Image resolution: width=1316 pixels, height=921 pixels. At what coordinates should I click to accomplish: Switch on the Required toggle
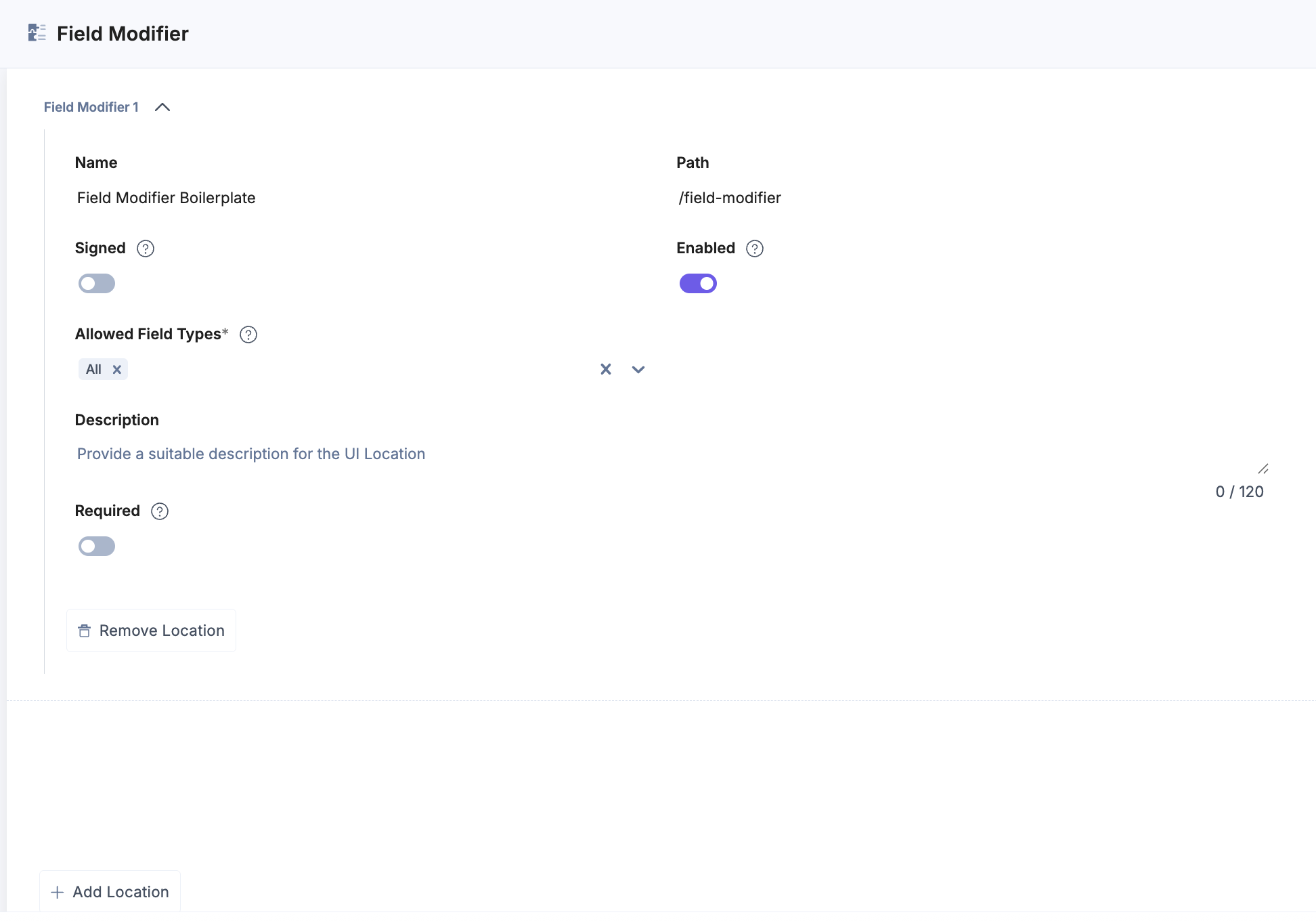[97, 547]
